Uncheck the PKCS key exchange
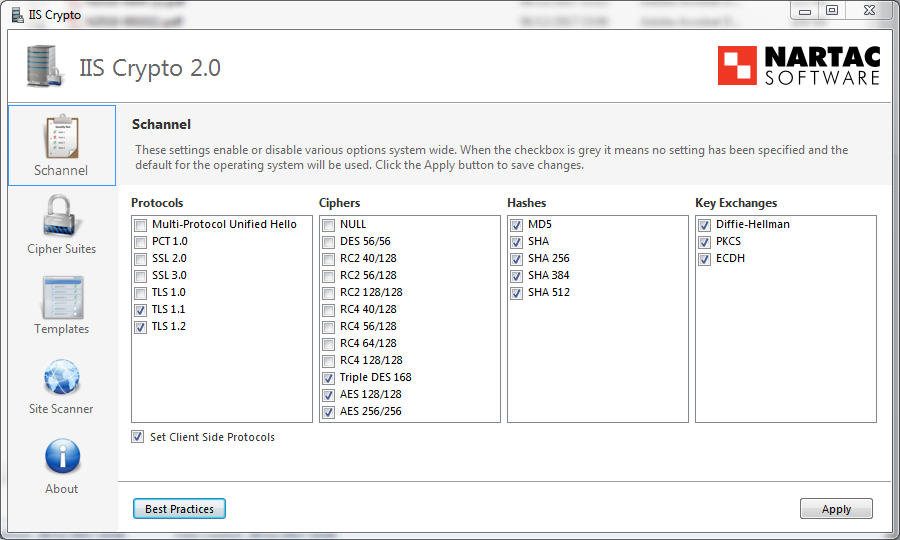This screenshot has width=900, height=540. coord(704,242)
